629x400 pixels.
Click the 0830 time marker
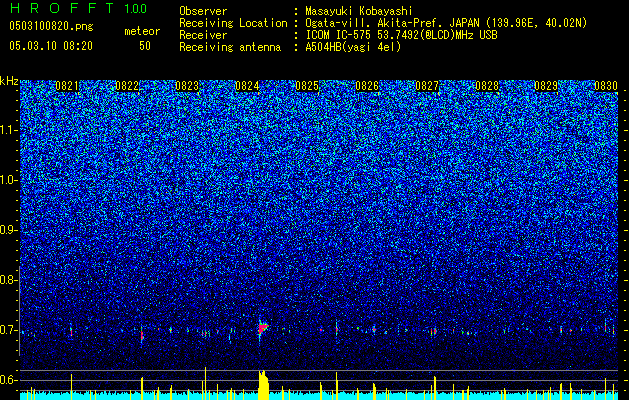tap(606, 86)
